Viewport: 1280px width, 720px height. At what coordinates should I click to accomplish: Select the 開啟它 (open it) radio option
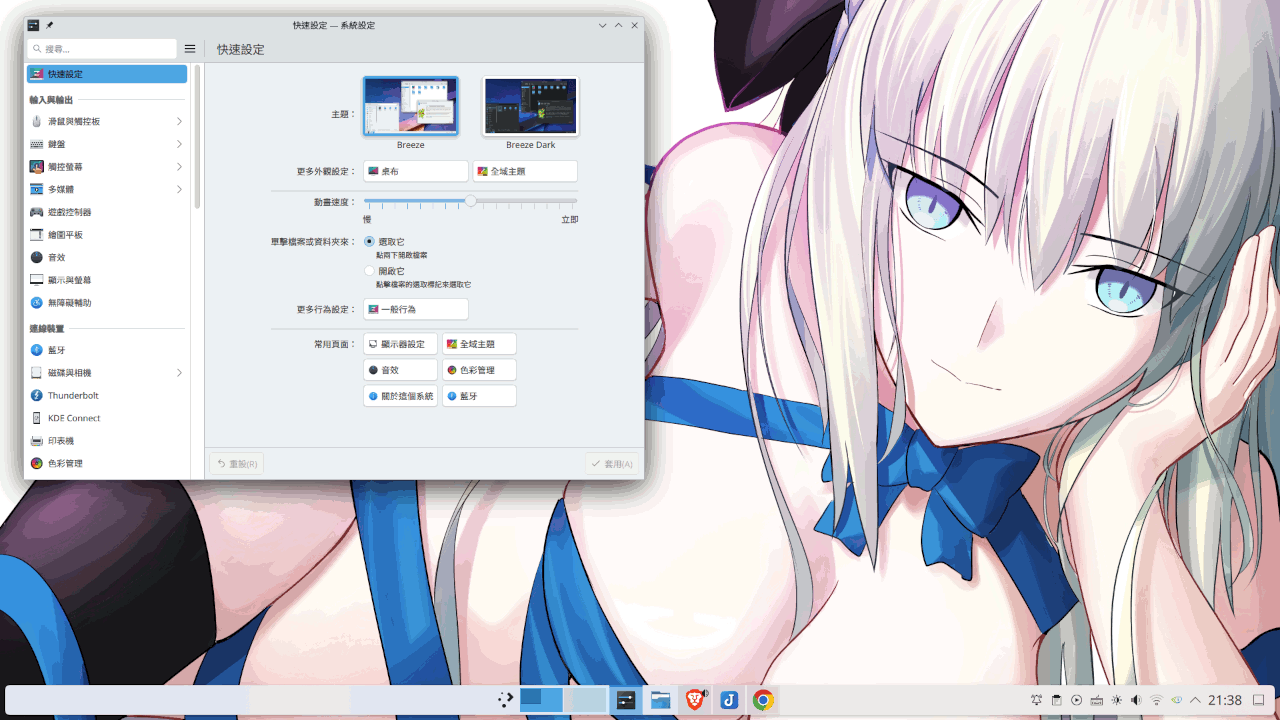point(370,271)
